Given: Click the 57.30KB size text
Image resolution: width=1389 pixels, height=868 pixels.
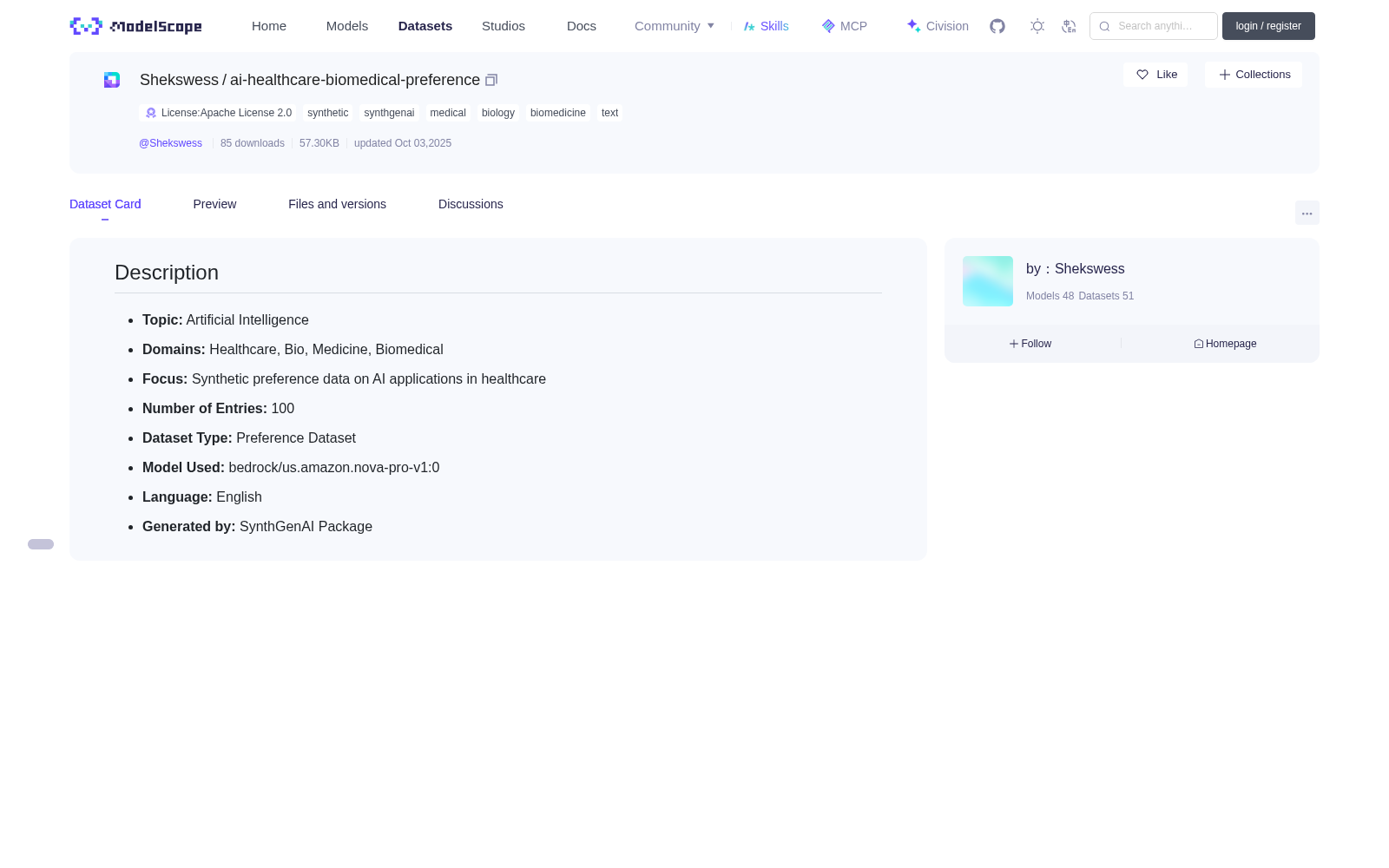Looking at the screenshot, I should click(319, 143).
